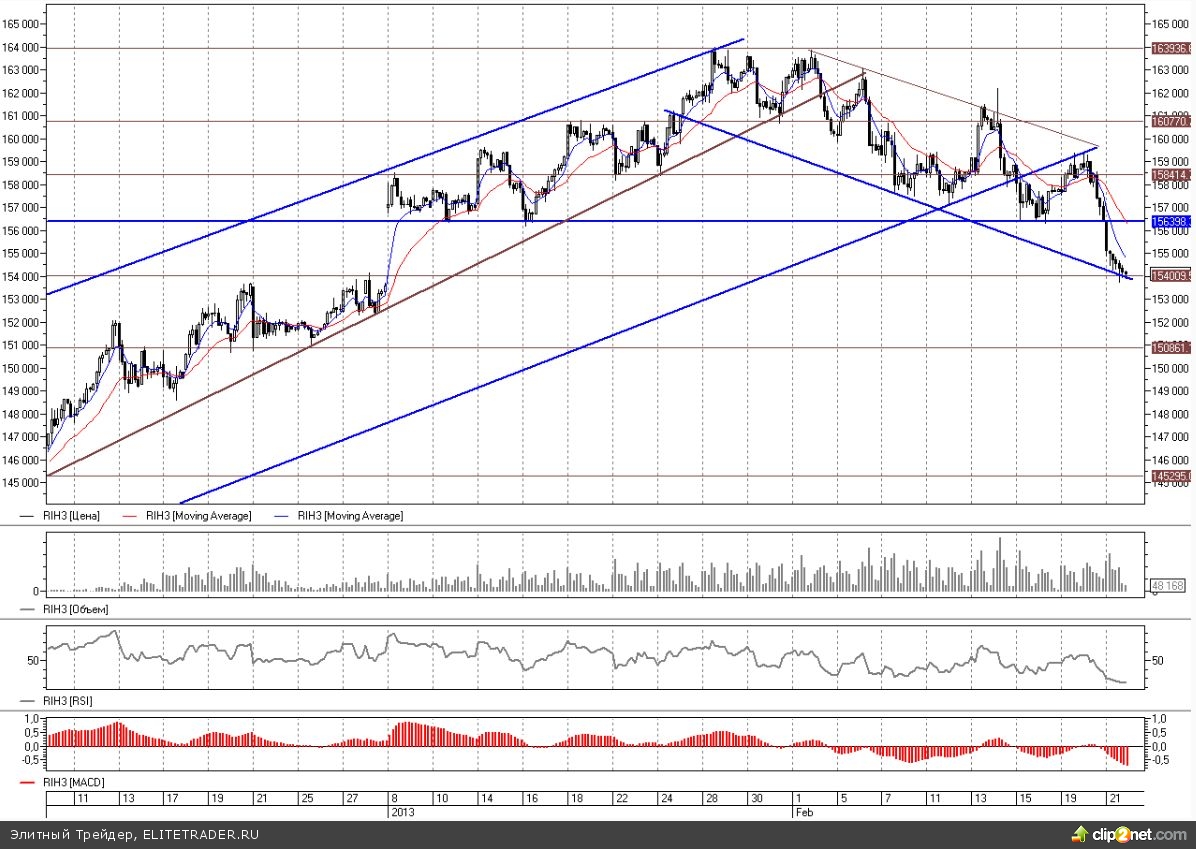Click the 48 168 volume value label

[1168, 586]
